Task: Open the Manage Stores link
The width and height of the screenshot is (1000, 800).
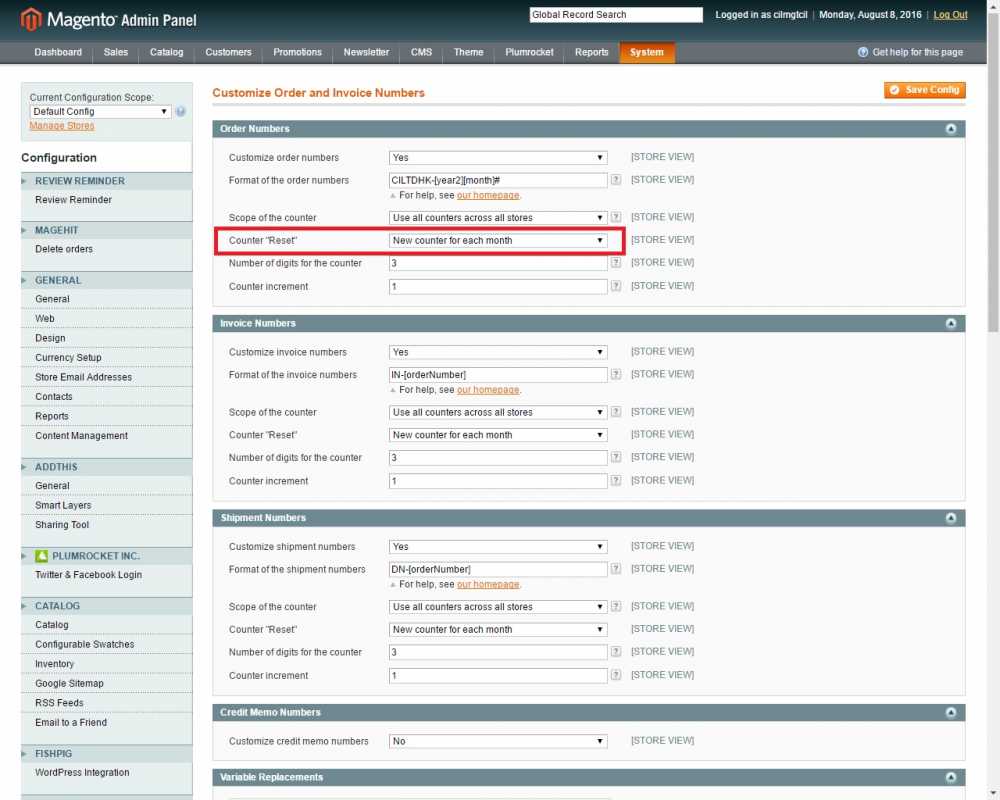Action: click(x=62, y=126)
